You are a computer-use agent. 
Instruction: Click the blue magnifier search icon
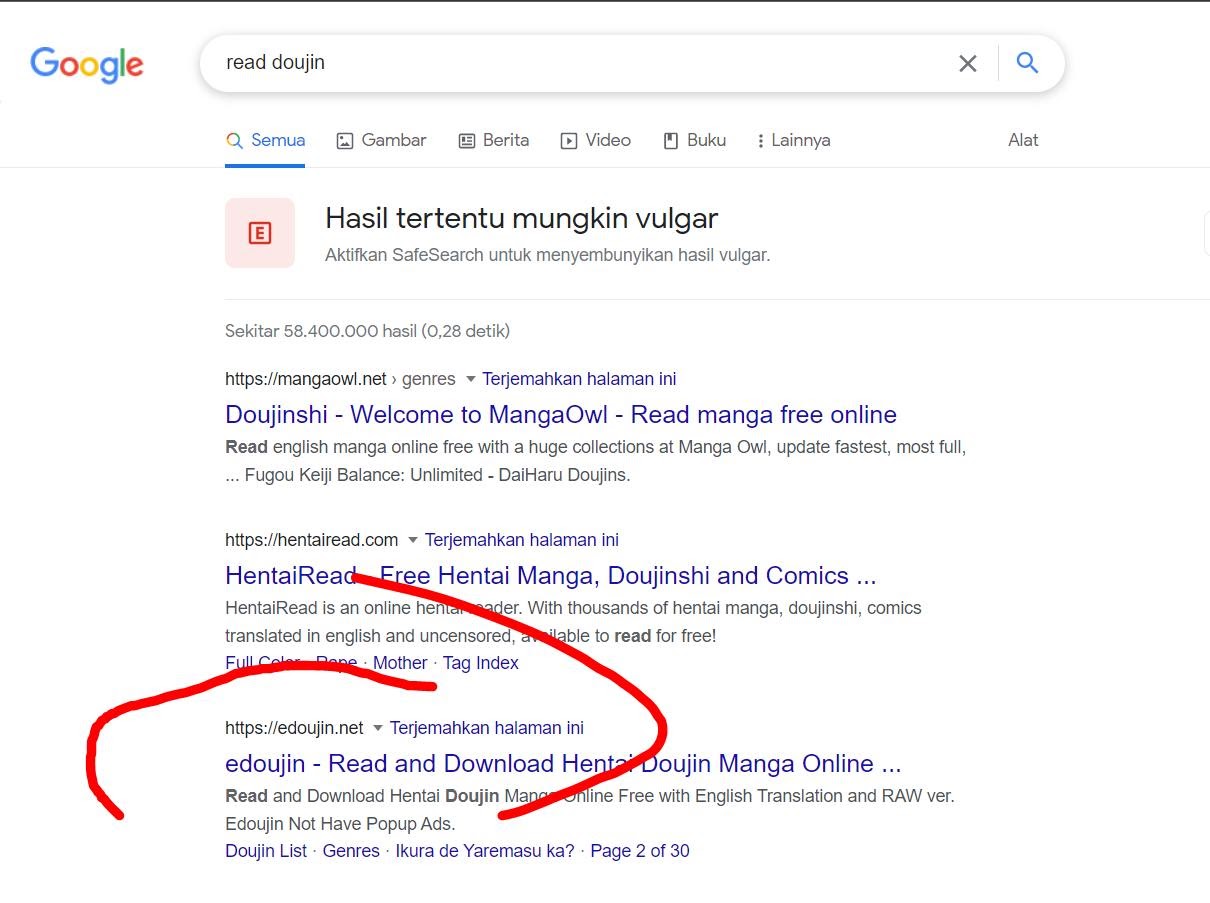point(1027,63)
